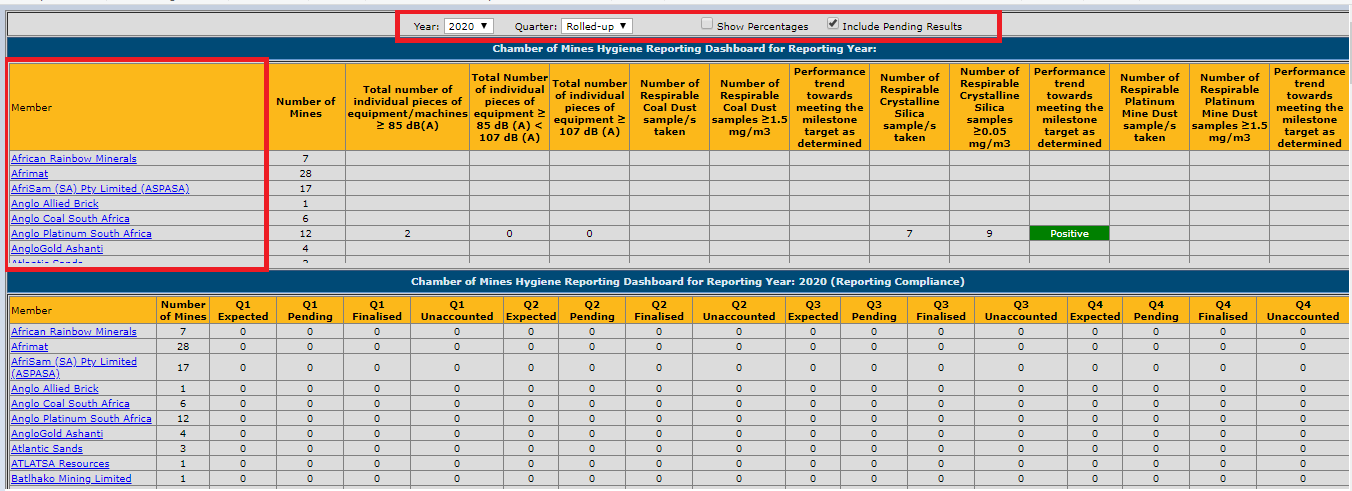Open Anglo Platinum South Africa in upper dashboard table
The image size is (1352, 491).
(x=81, y=233)
